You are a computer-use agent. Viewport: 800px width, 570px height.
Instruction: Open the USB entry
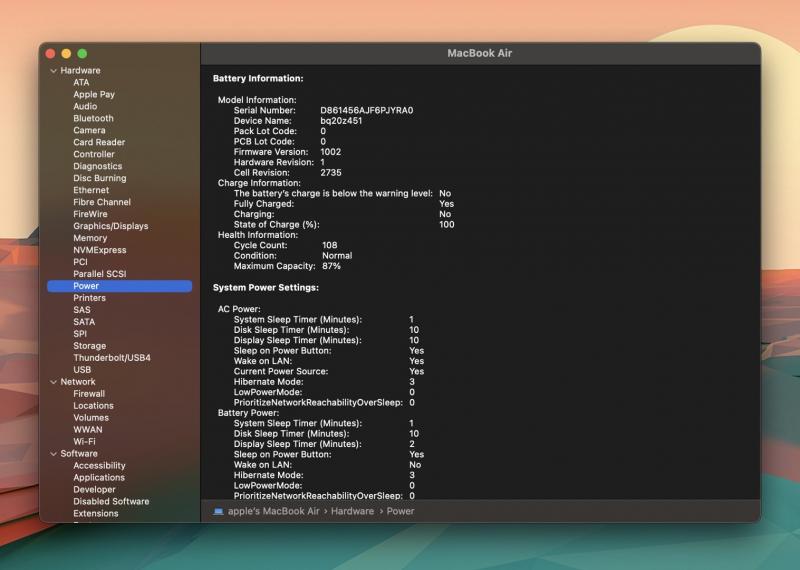point(82,370)
